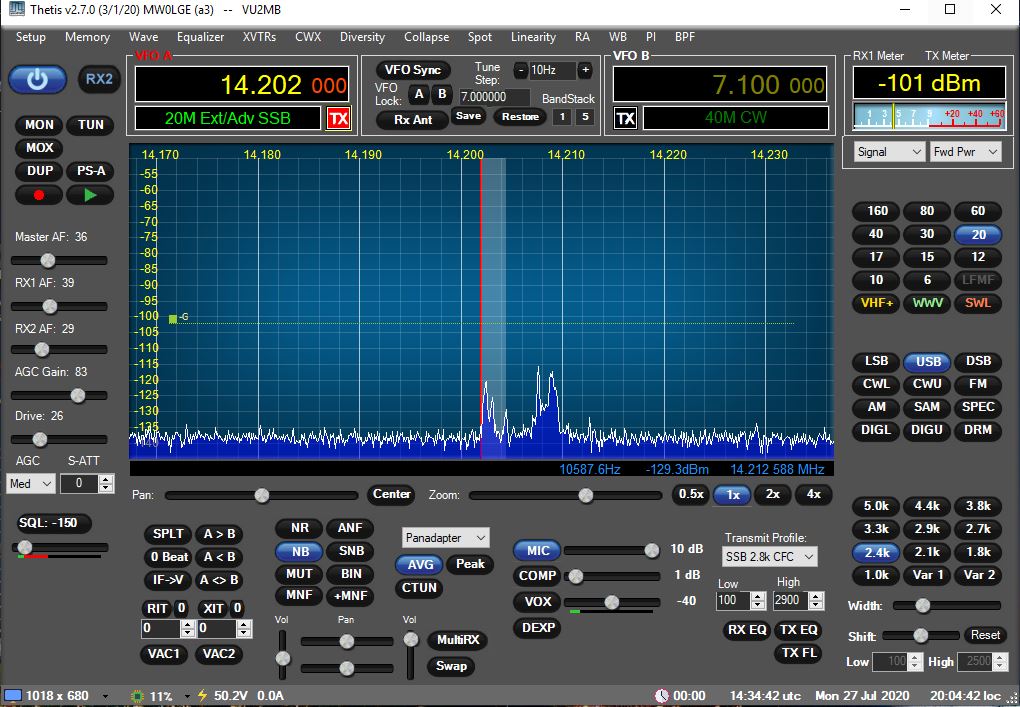Toggle the TX indicator on VFO B

625,118
